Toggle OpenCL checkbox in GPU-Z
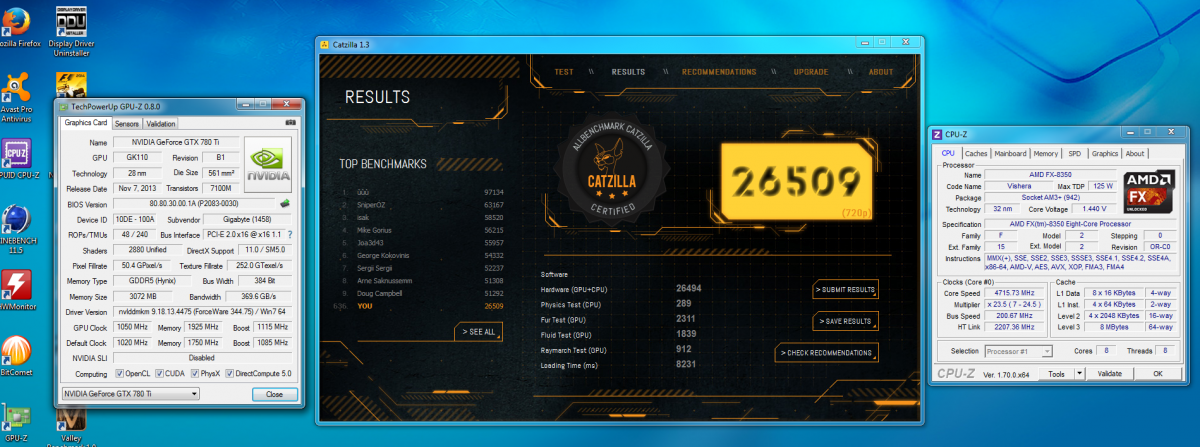This screenshot has height=447, width=1200. click(119, 373)
